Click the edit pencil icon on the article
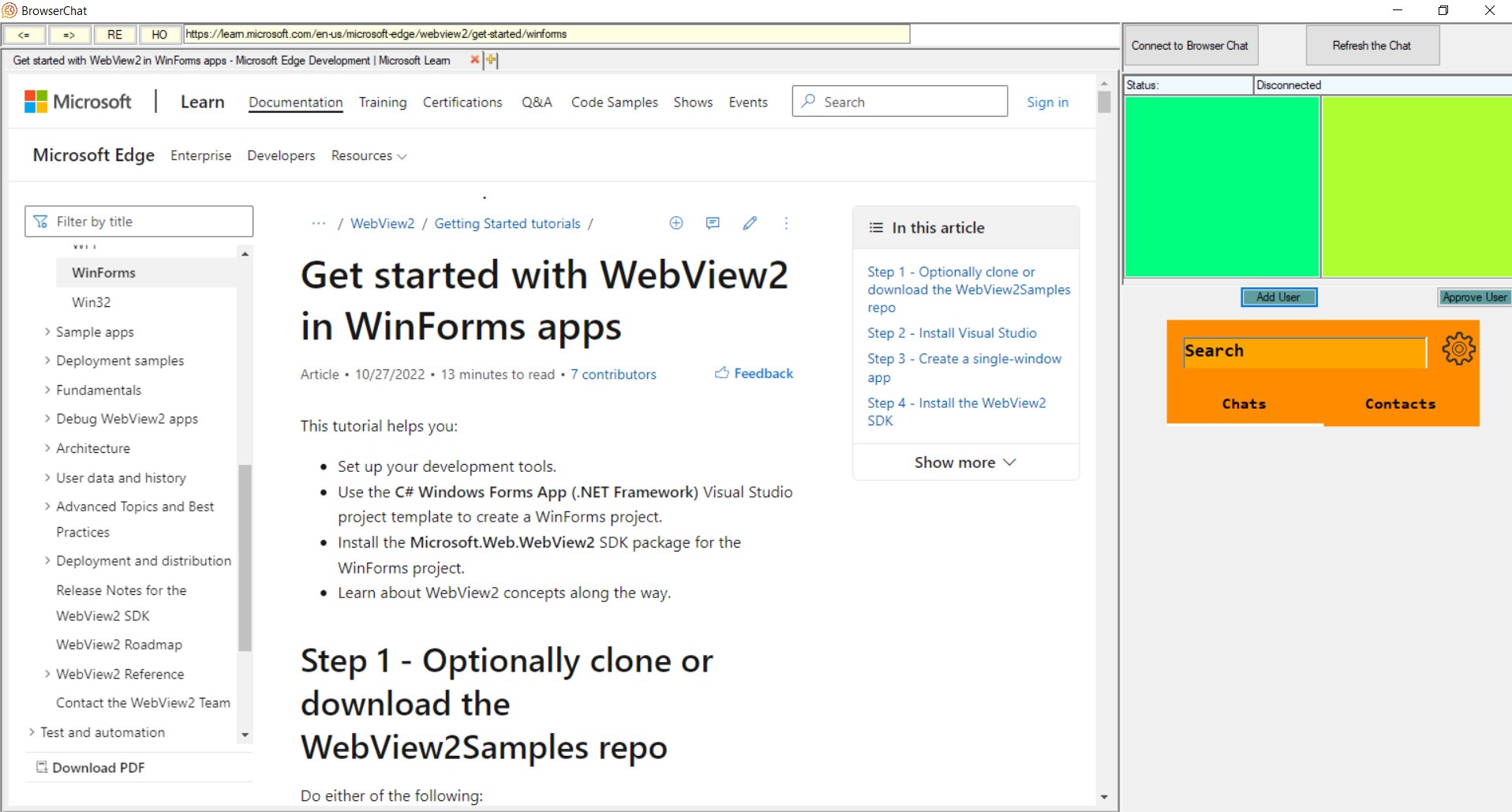Image resolution: width=1512 pixels, height=812 pixels. pyautogui.click(x=749, y=223)
